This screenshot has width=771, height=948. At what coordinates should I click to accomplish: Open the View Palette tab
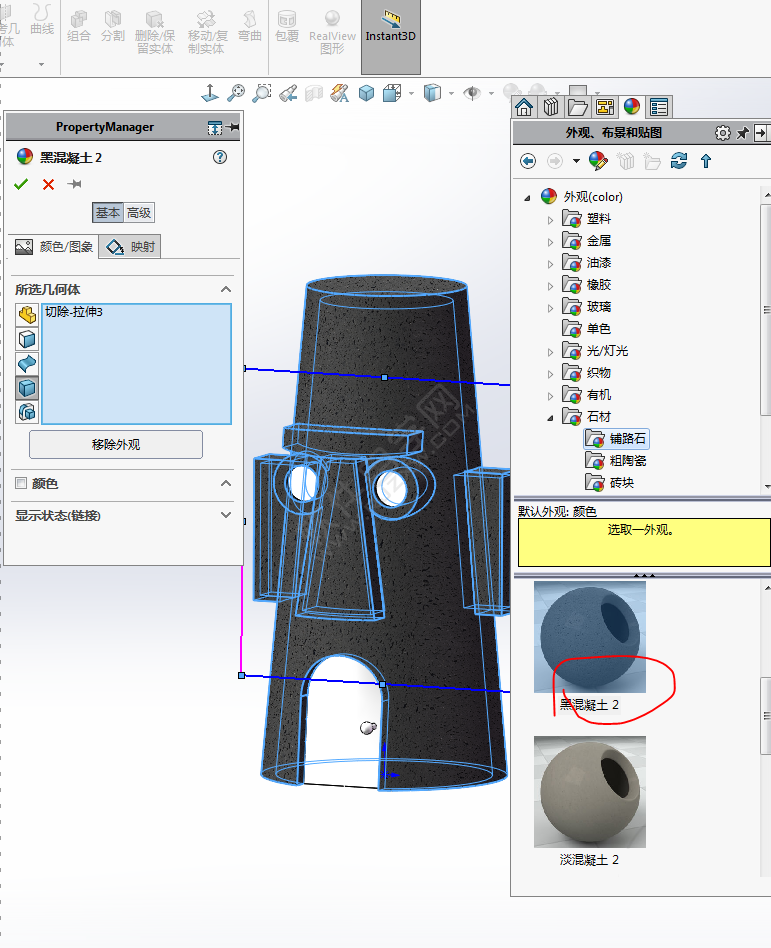[605, 108]
